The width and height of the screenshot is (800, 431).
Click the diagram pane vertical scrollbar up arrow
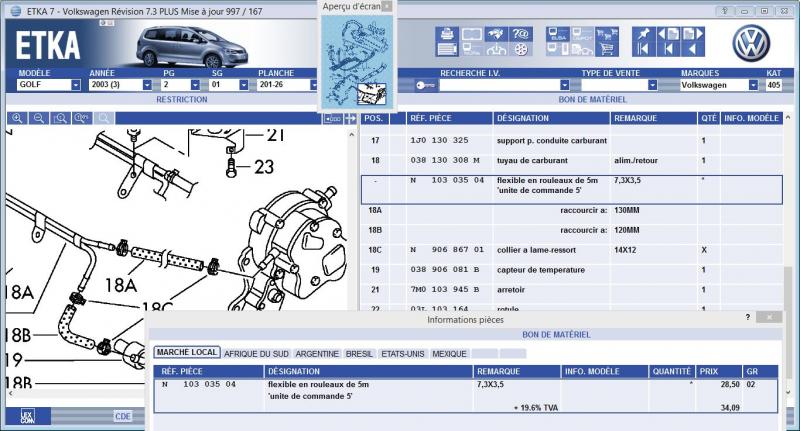click(351, 135)
